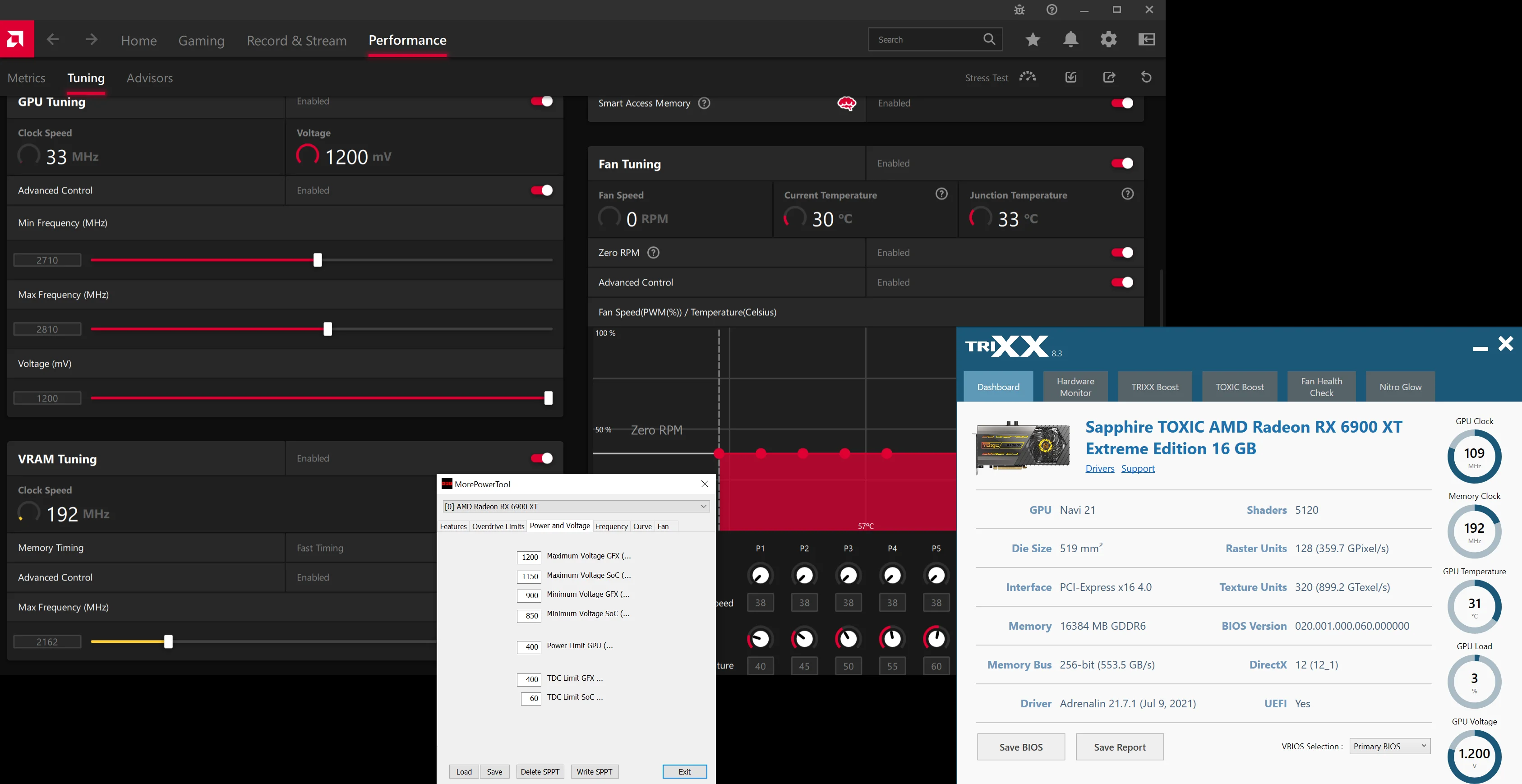Open TRIXX Fan Health Check tab
The height and width of the screenshot is (784, 1522).
1321,387
